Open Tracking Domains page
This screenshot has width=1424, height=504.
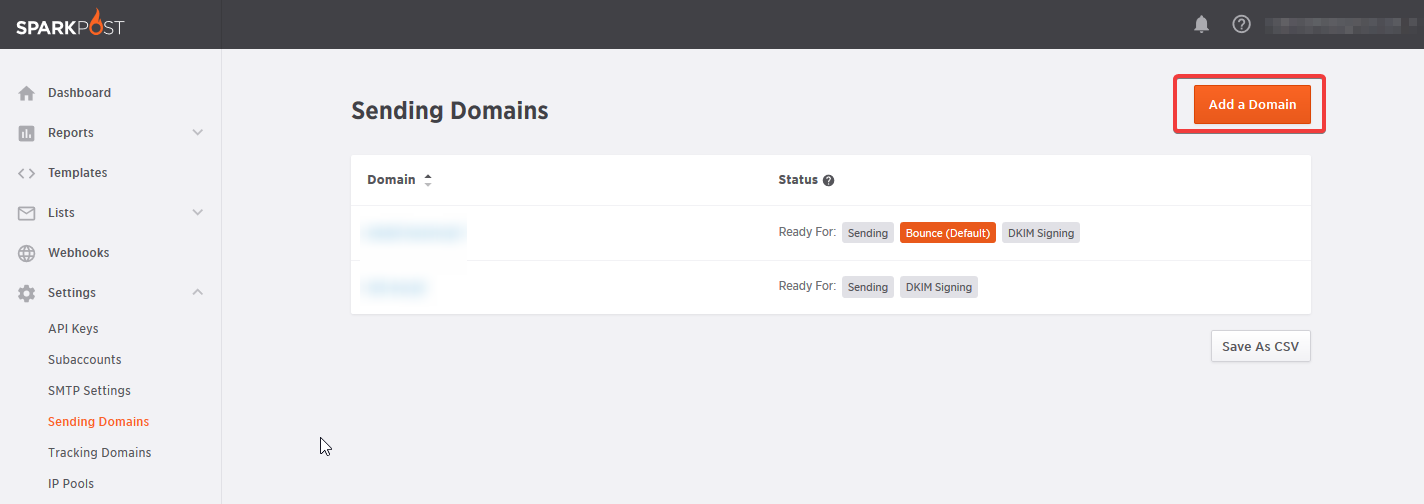[99, 453]
